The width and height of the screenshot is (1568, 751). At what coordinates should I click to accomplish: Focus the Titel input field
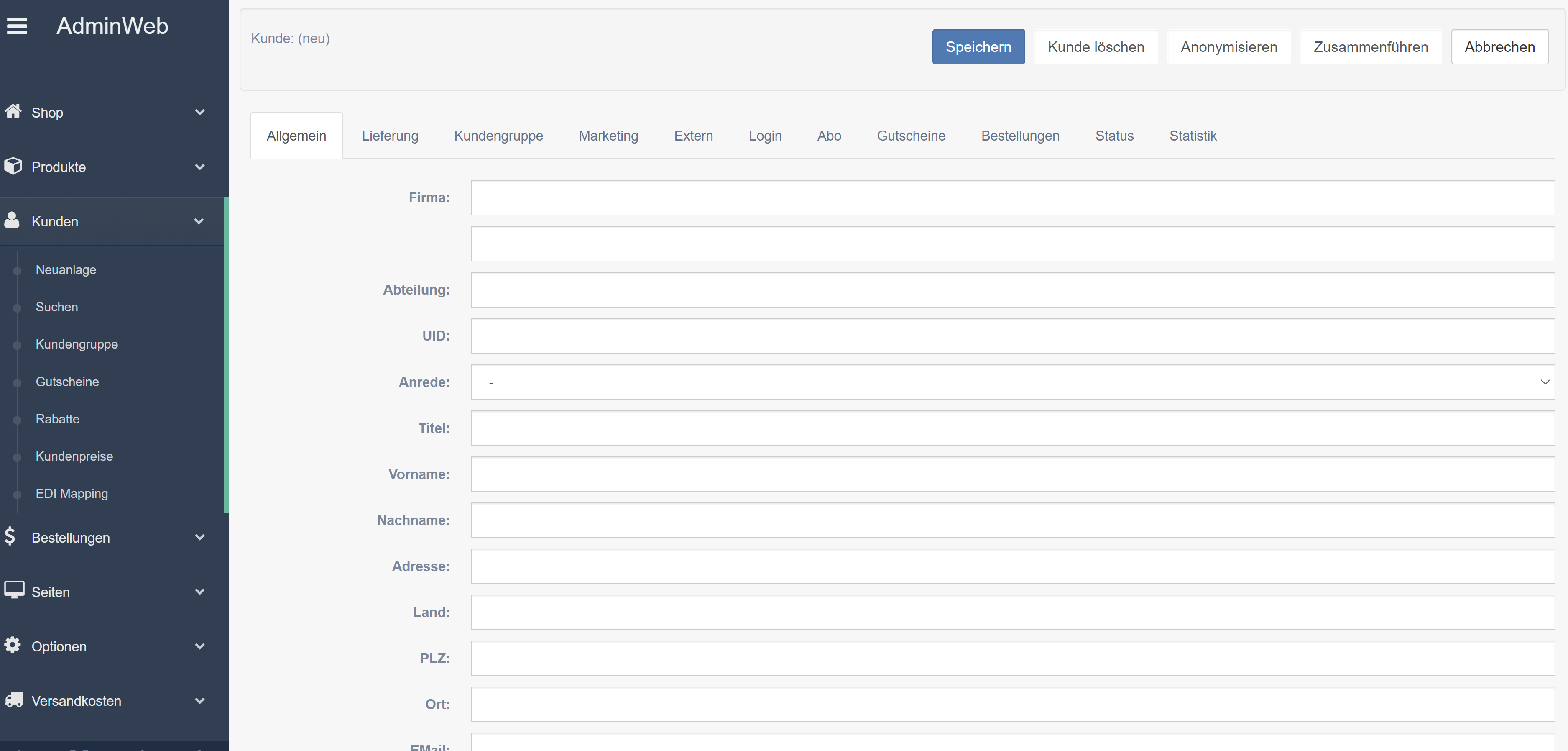click(x=1013, y=428)
